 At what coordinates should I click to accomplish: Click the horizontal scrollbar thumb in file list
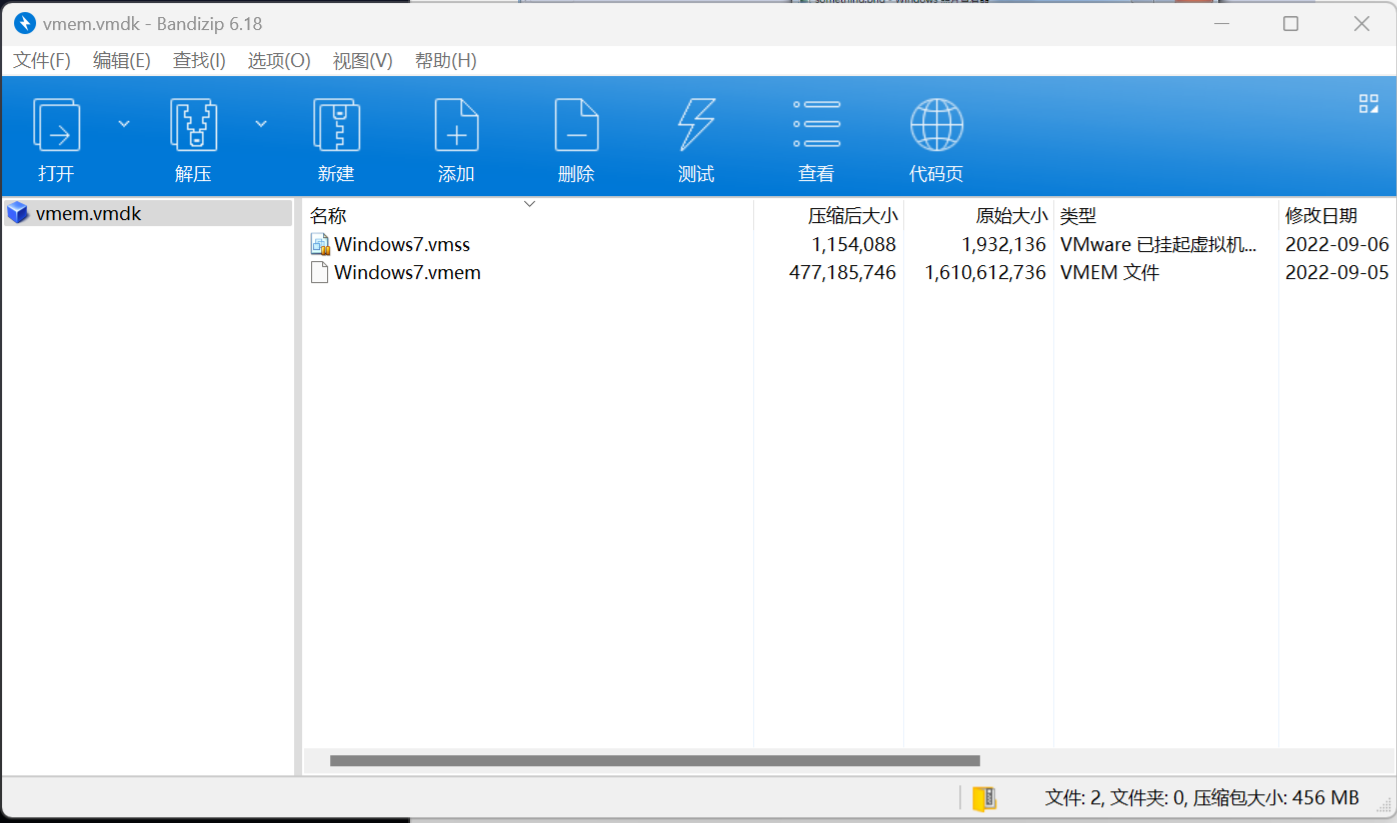pos(655,761)
